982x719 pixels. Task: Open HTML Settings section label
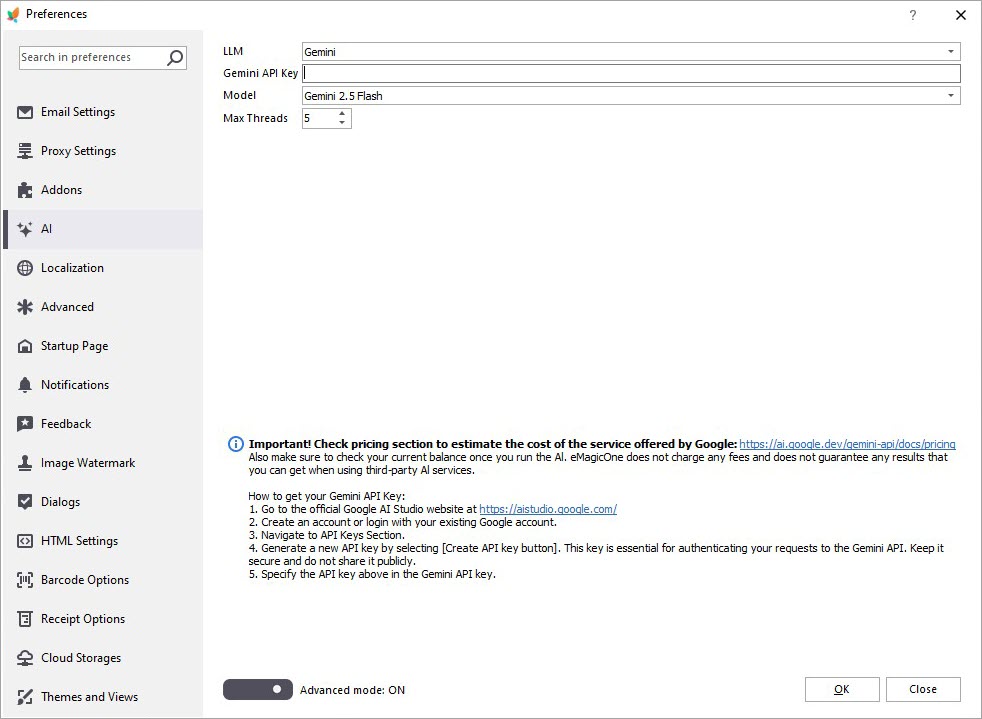[x=80, y=541]
